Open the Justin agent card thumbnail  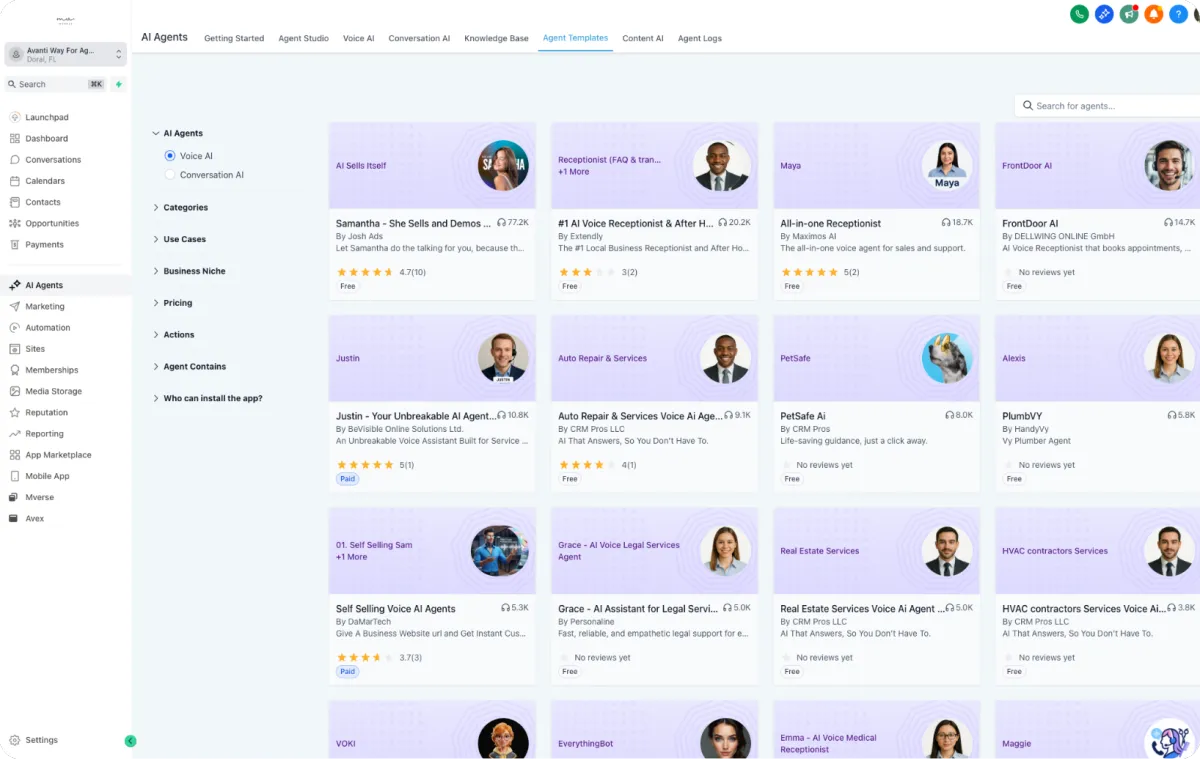(432, 358)
